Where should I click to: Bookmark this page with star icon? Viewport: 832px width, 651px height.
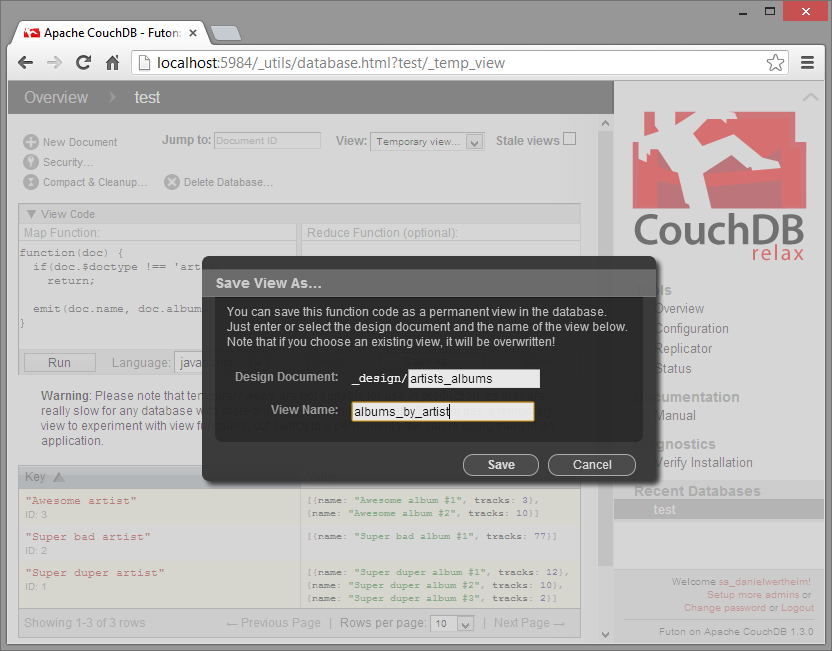coord(775,63)
